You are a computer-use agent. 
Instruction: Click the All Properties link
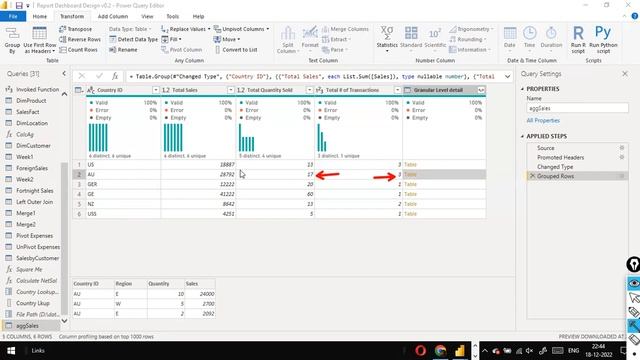click(x=543, y=120)
